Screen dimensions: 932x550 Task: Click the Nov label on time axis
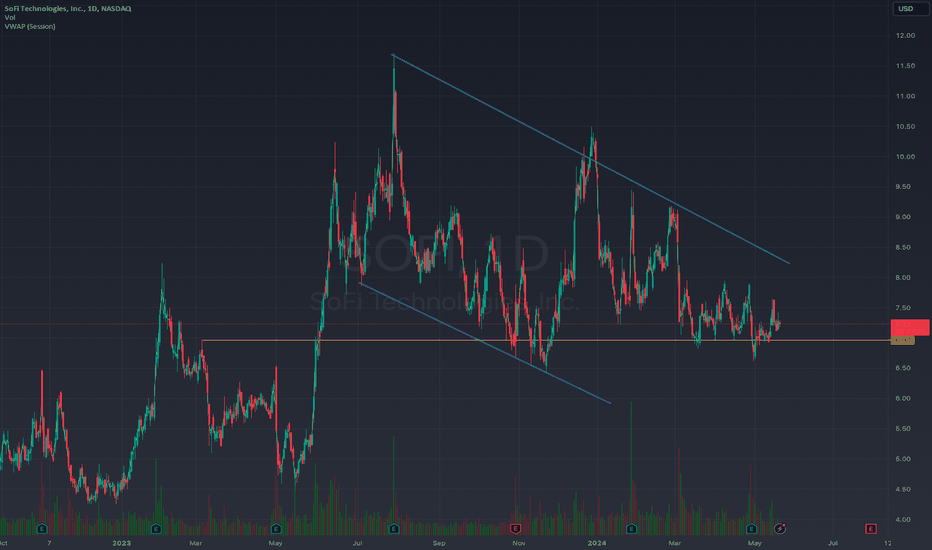tap(518, 543)
